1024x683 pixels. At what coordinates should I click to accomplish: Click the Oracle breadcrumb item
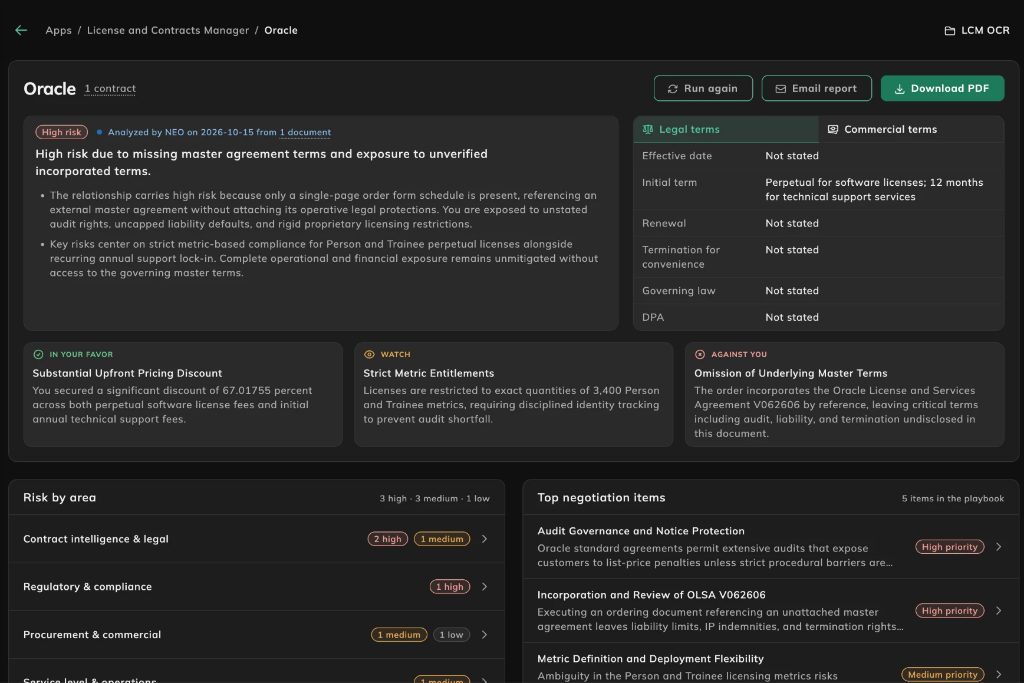click(281, 30)
